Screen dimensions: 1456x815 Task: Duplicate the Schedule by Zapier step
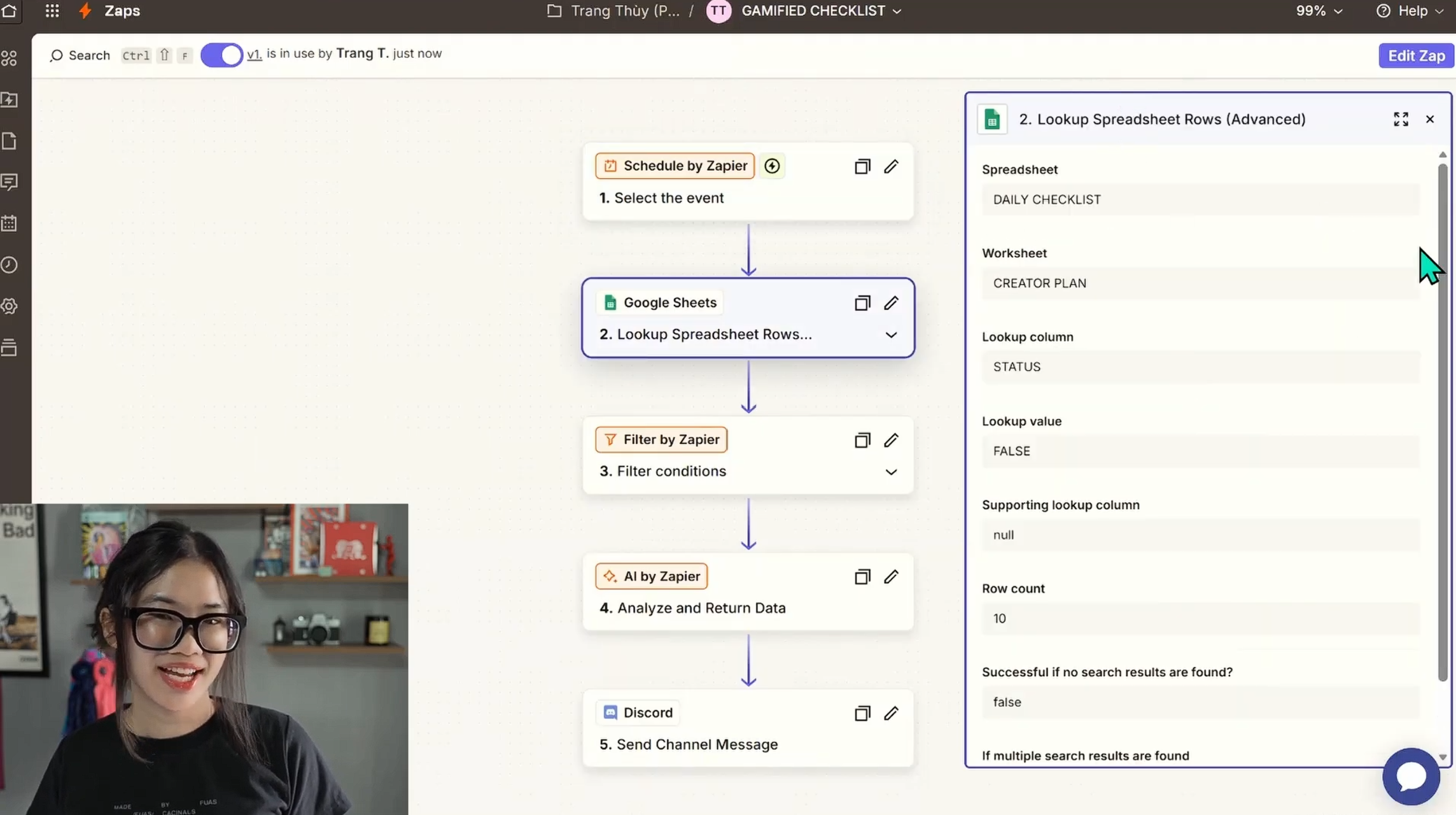(x=862, y=166)
